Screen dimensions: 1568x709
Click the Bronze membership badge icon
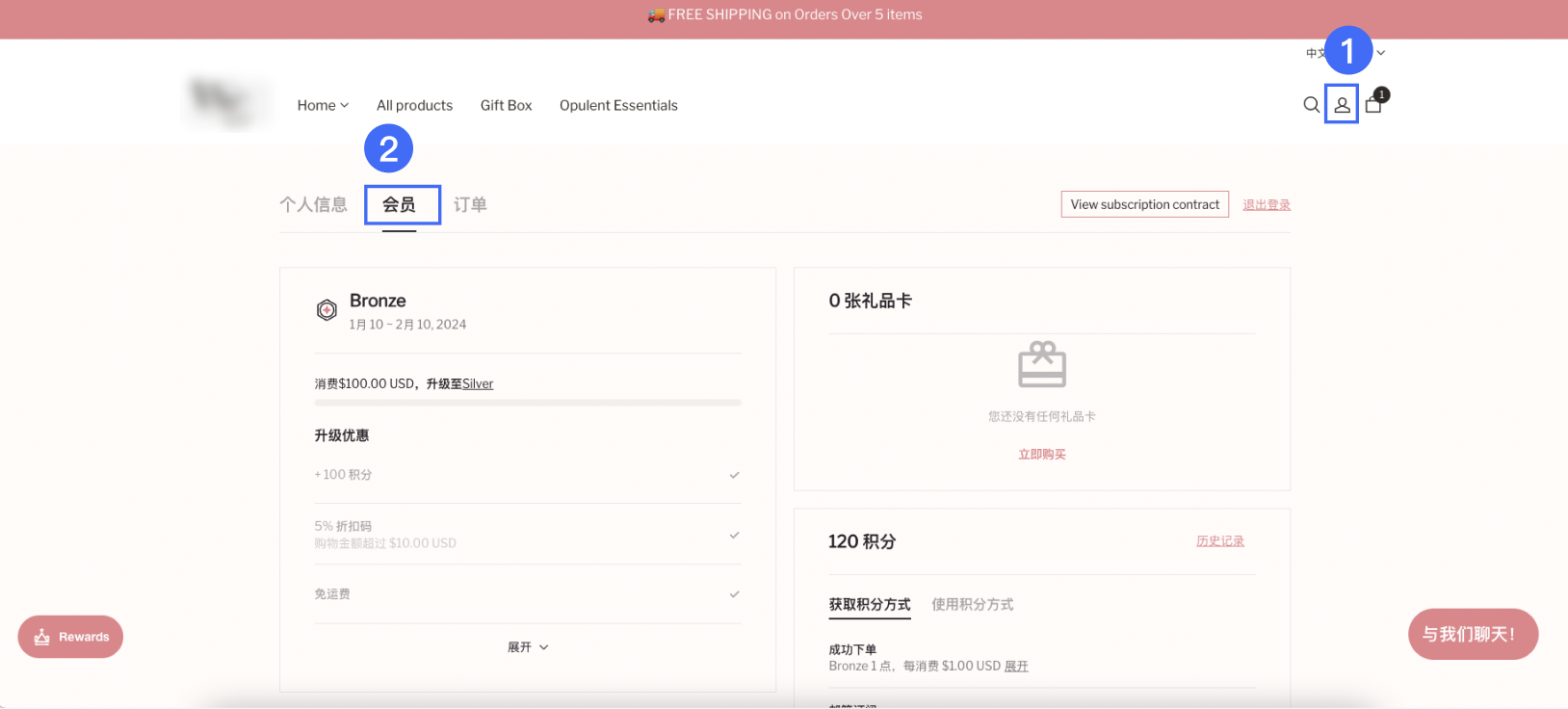click(327, 309)
